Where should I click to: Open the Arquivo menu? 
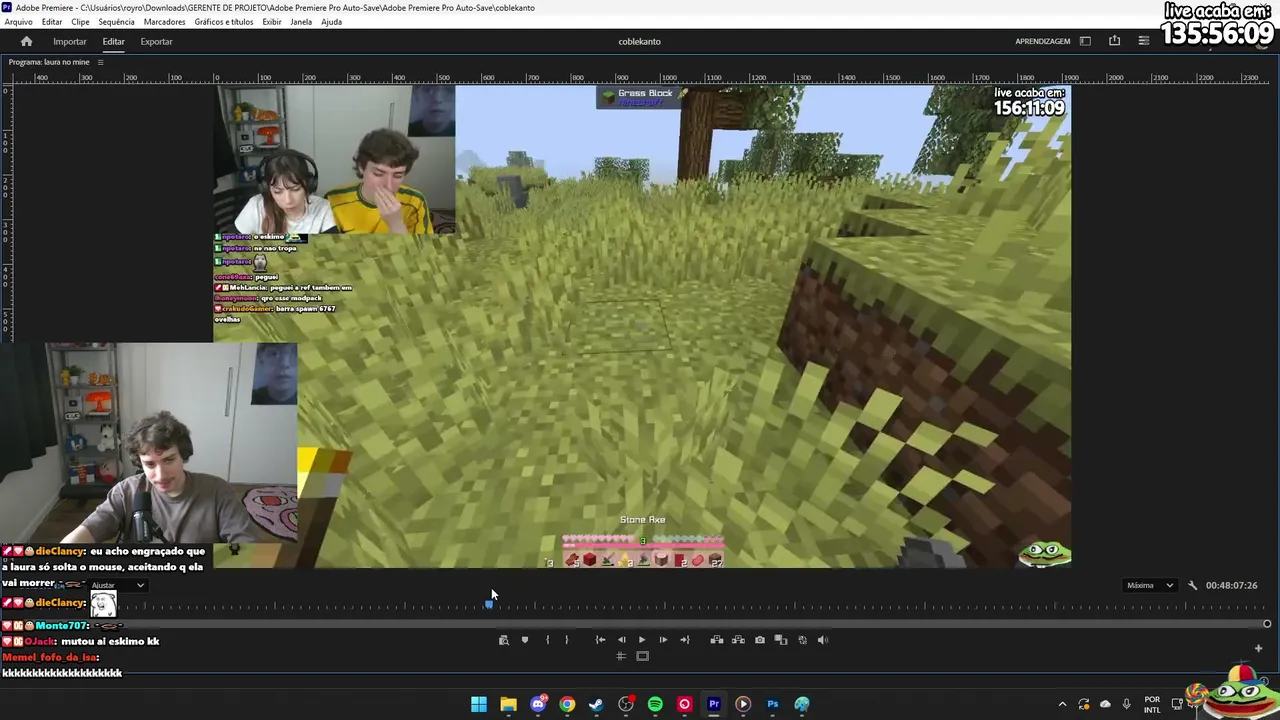click(18, 22)
